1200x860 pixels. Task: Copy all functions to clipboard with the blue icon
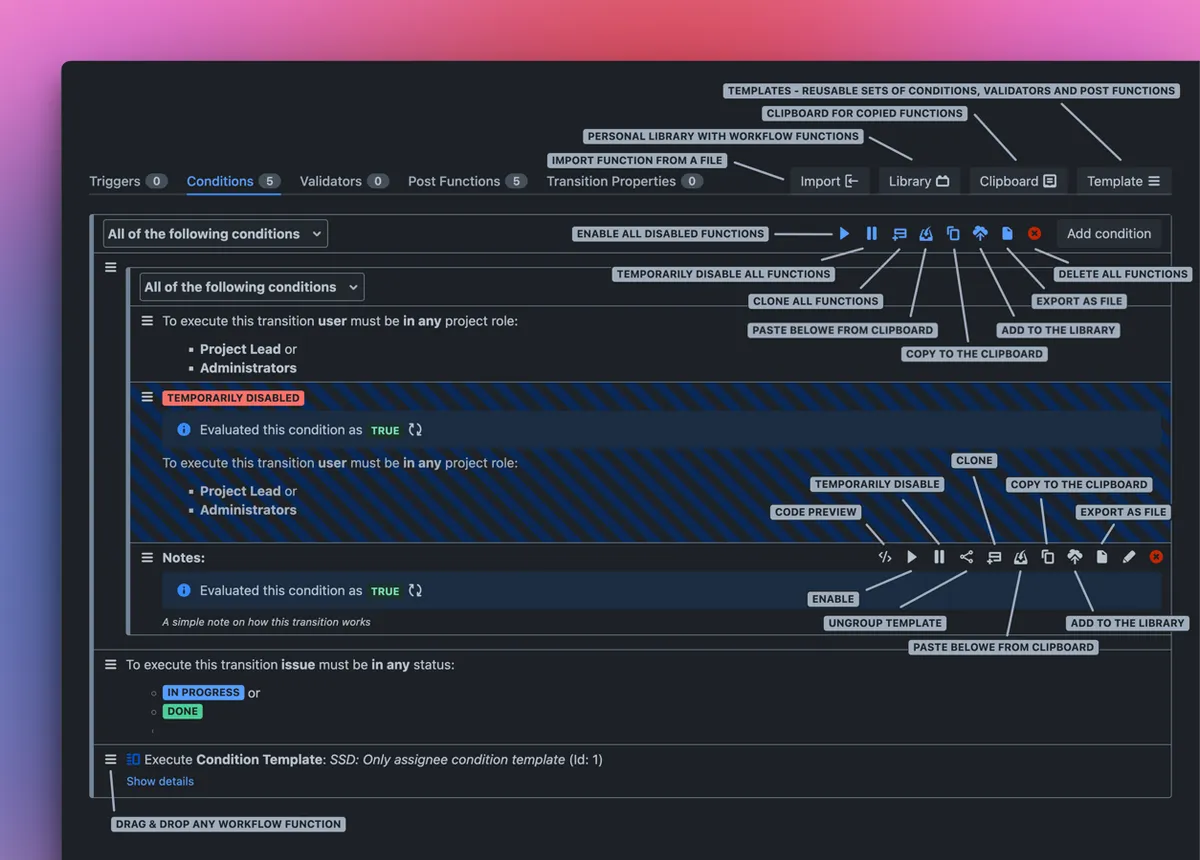[953, 233]
